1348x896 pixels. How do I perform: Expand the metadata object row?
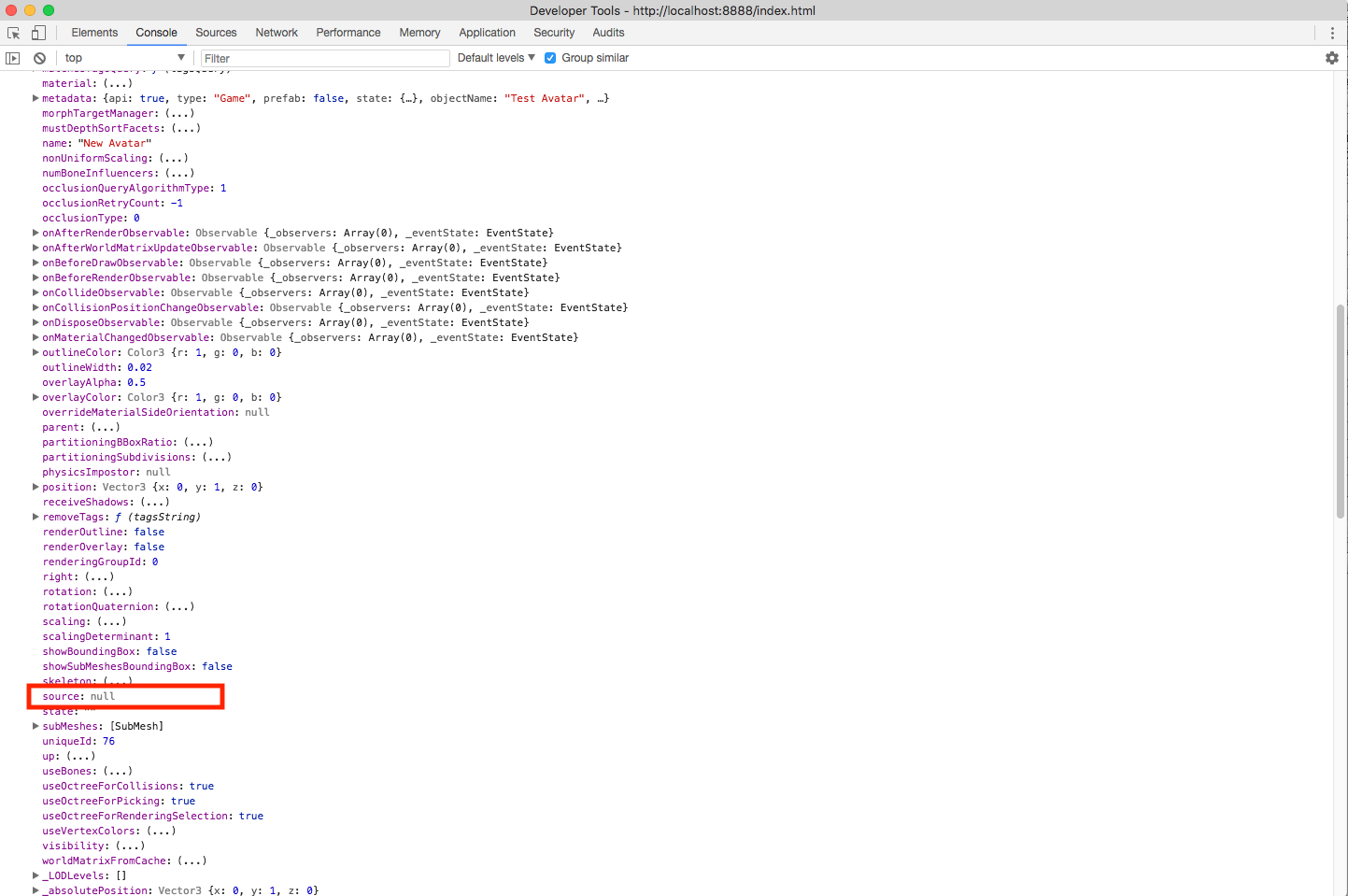[35, 98]
